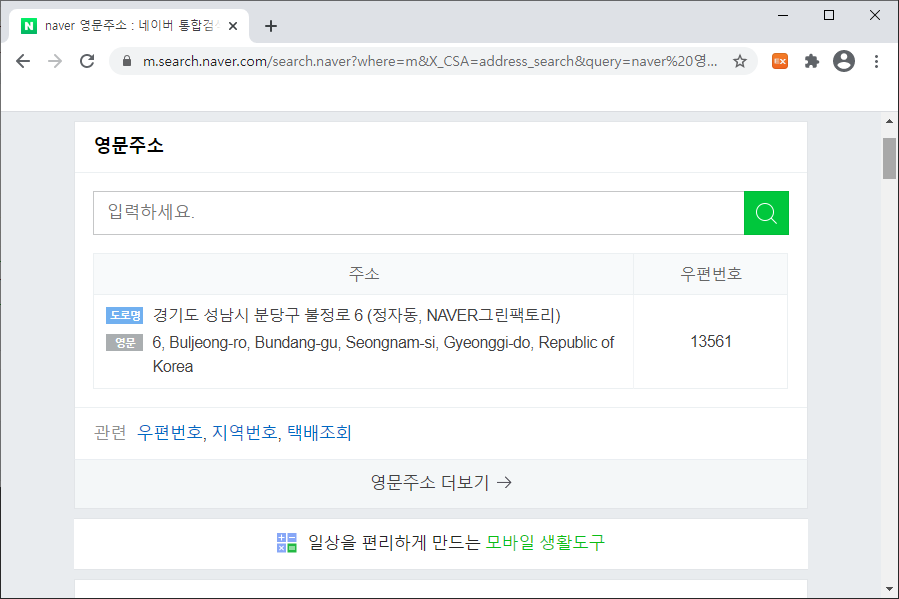899x599 pixels.
Task: Select the naver 영문주소 tab
Action: tap(129, 26)
